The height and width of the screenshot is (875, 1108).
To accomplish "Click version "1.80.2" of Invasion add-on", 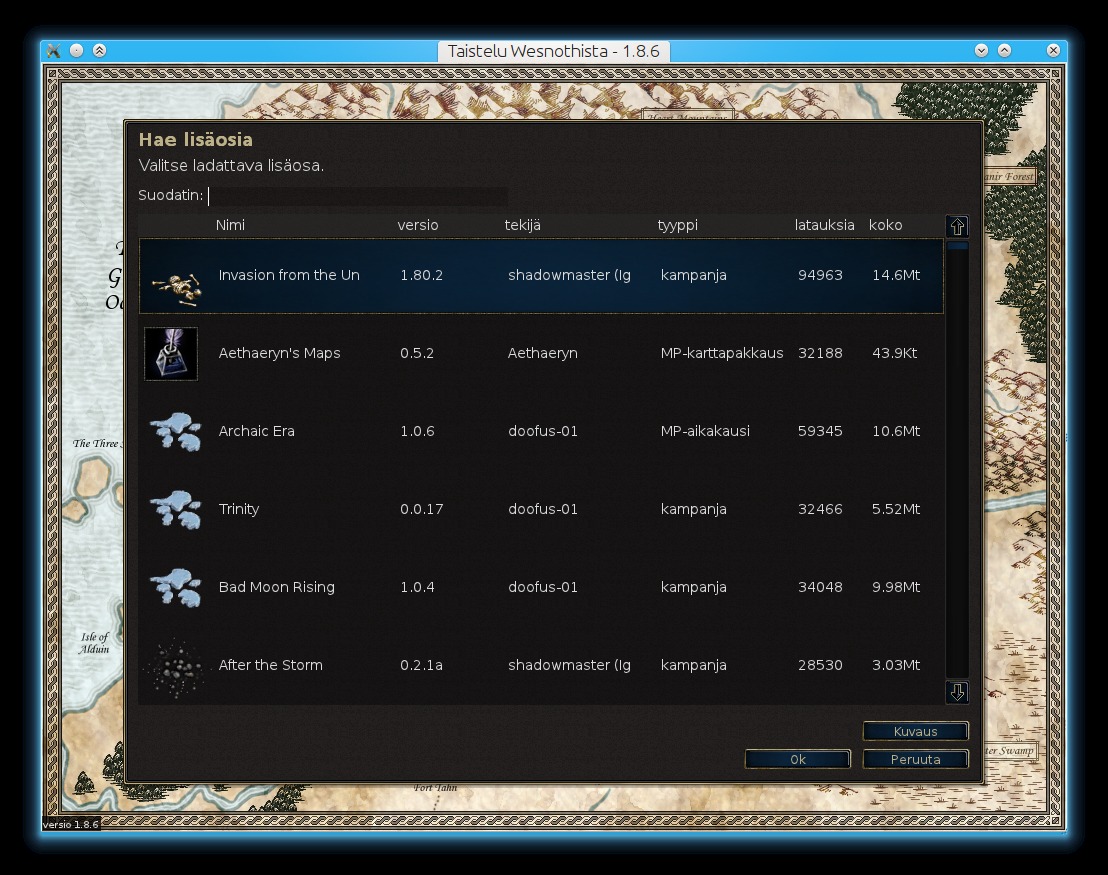I will pyautogui.click(x=421, y=275).
